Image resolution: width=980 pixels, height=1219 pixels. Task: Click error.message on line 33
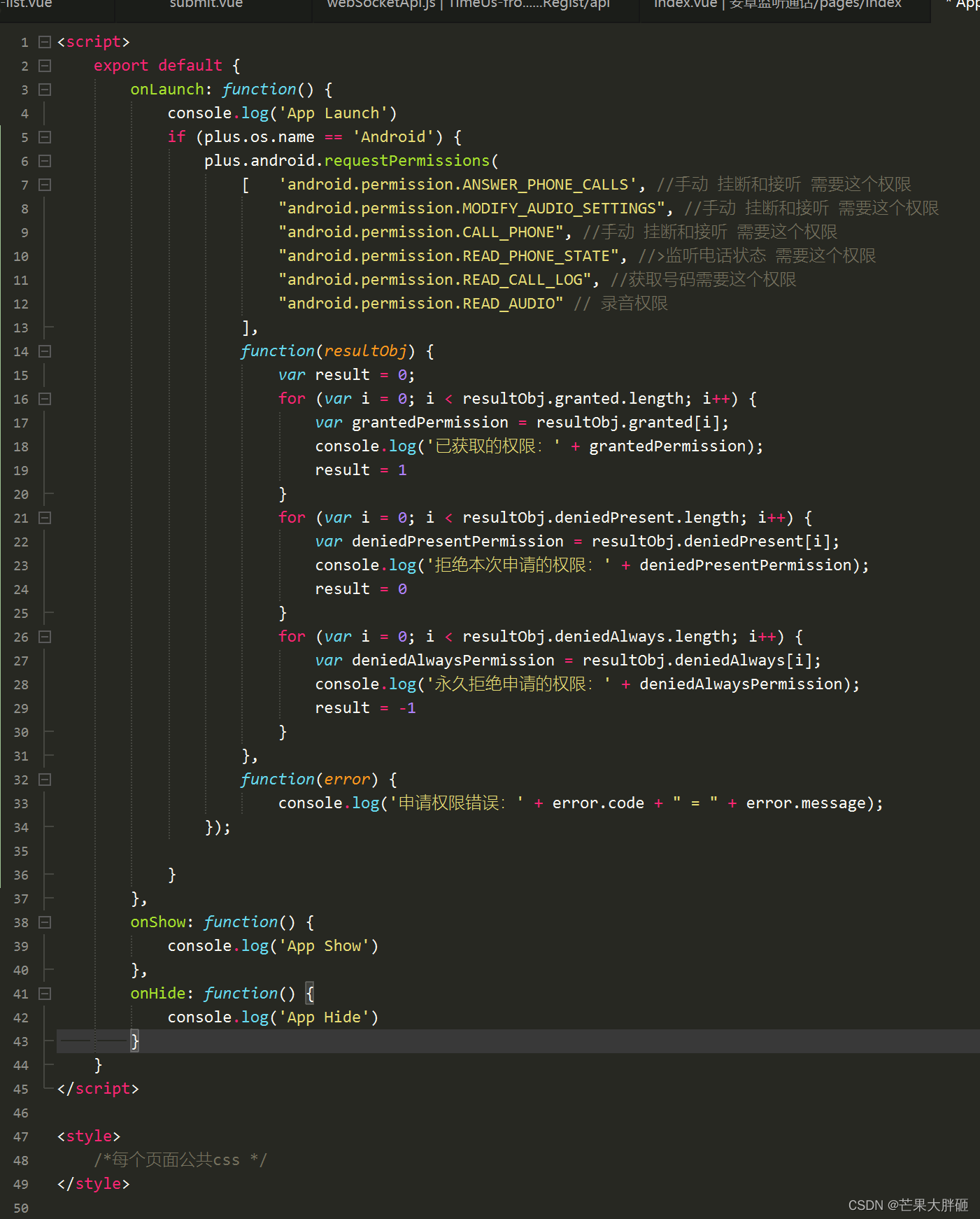coord(806,803)
